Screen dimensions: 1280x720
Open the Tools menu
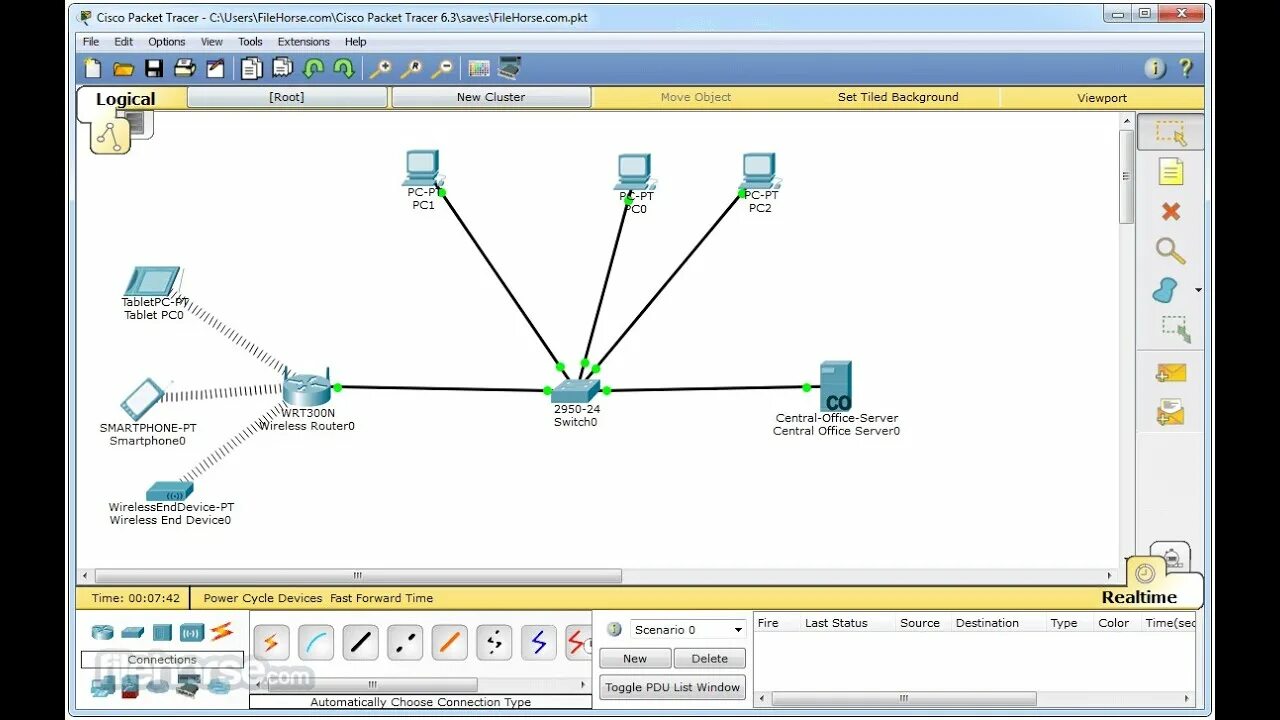pyautogui.click(x=250, y=42)
